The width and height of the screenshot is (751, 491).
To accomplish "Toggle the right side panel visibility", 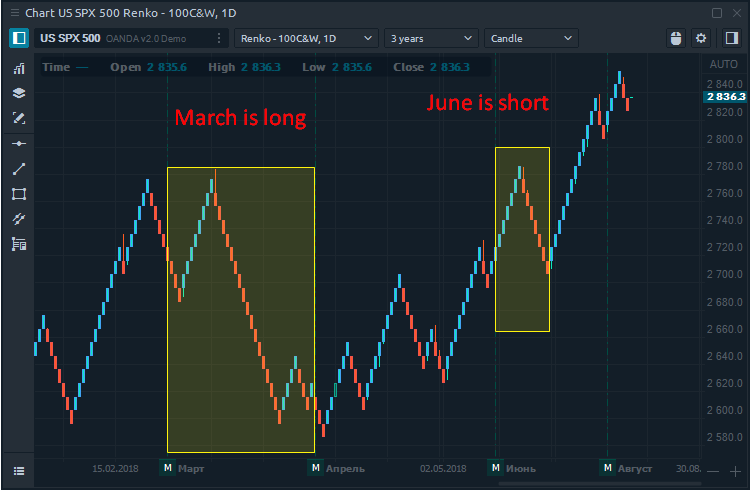I will [730, 38].
